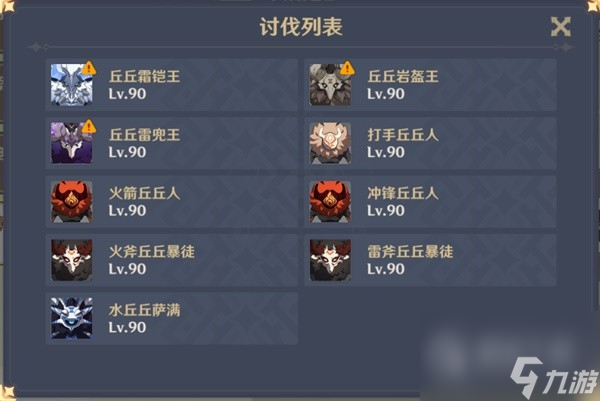Viewport: 600px width, 401px height.
Task: Click the 讨伐列表 title header
Action: coord(301,27)
